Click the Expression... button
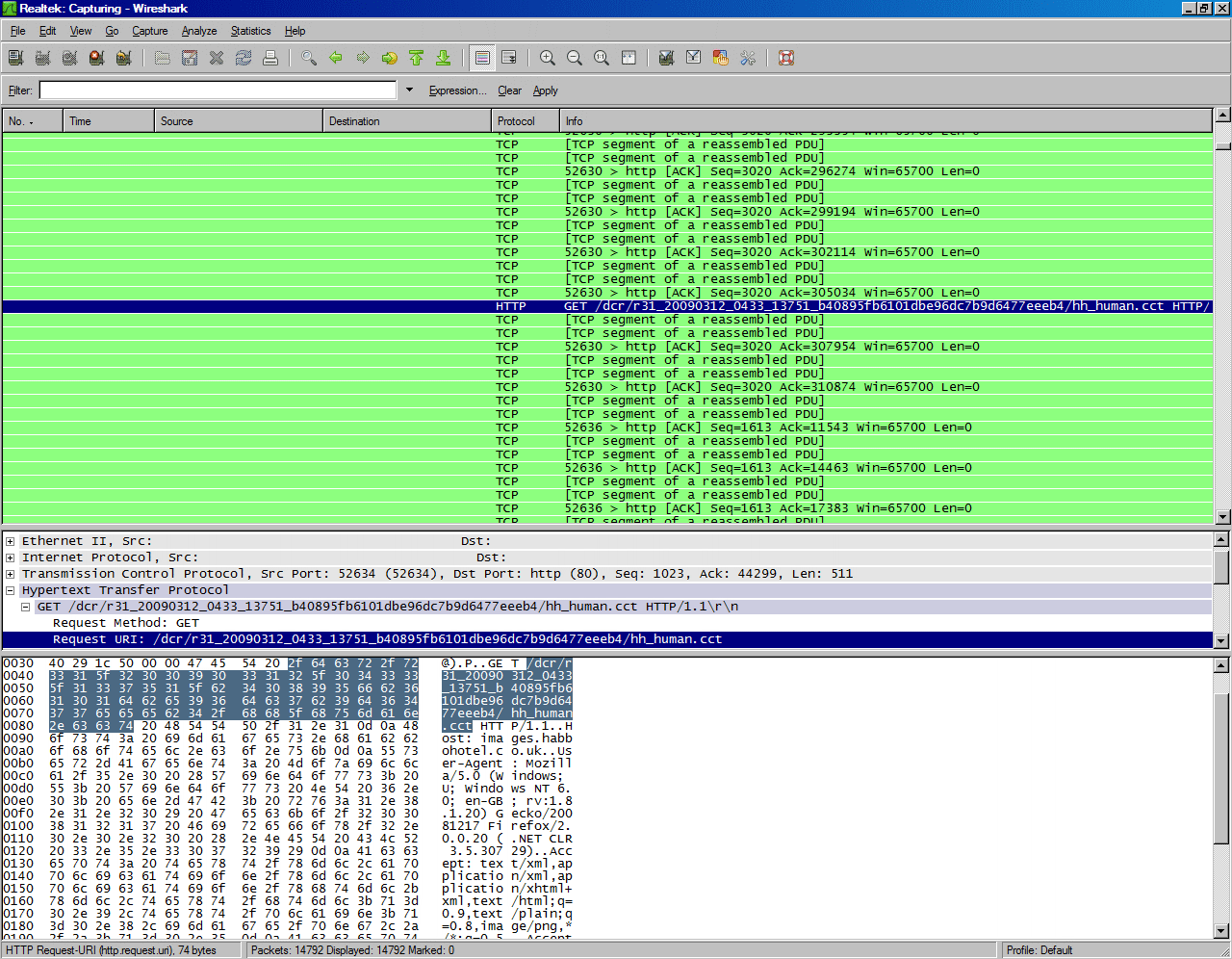The image size is (1232, 959). click(x=458, y=91)
